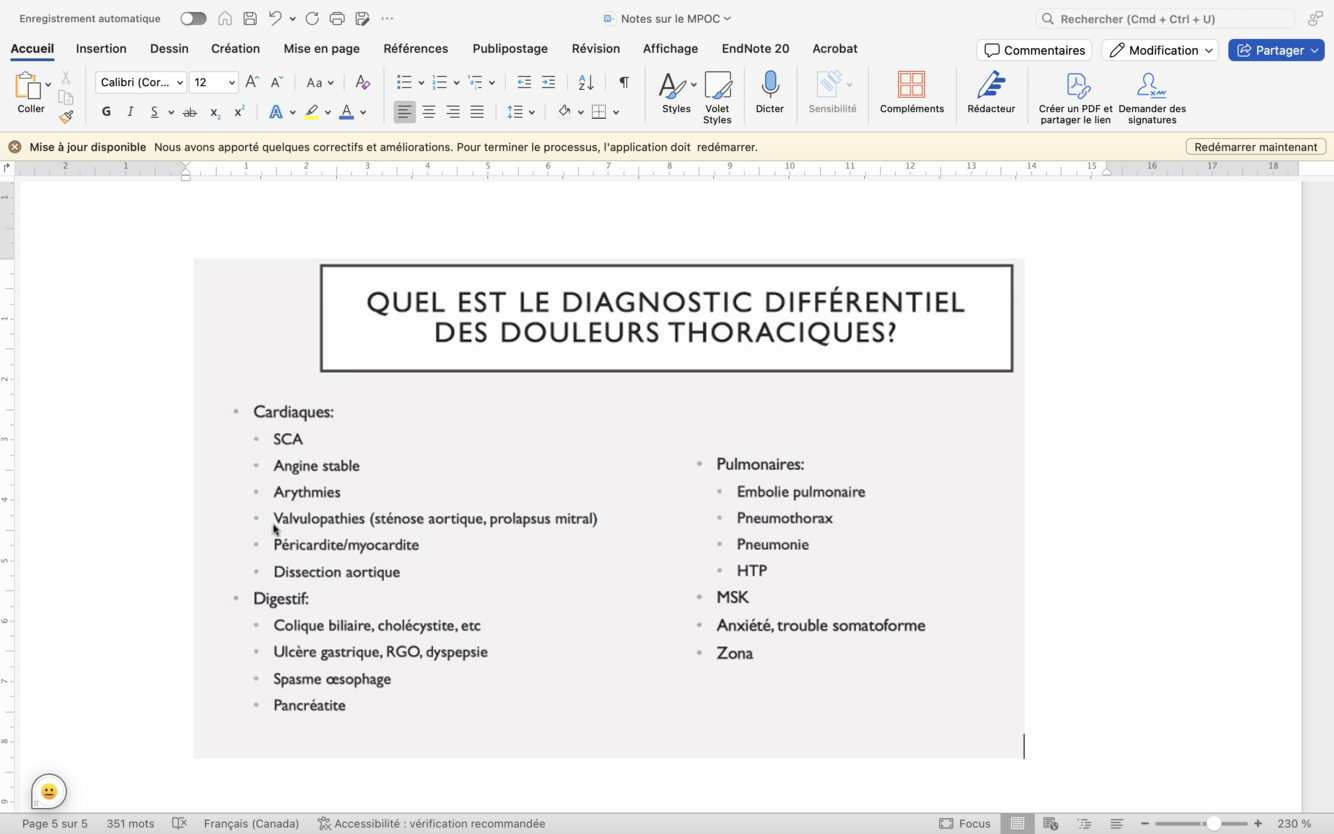The width and height of the screenshot is (1334, 834).
Task: Toggle italic formatting I
Action: (x=130, y=112)
